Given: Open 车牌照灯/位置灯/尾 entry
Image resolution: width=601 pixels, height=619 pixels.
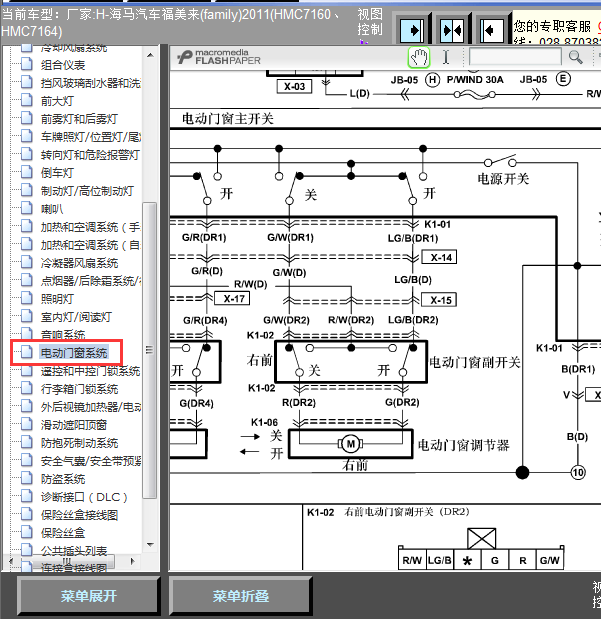Looking at the screenshot, I should click(90, 137).
